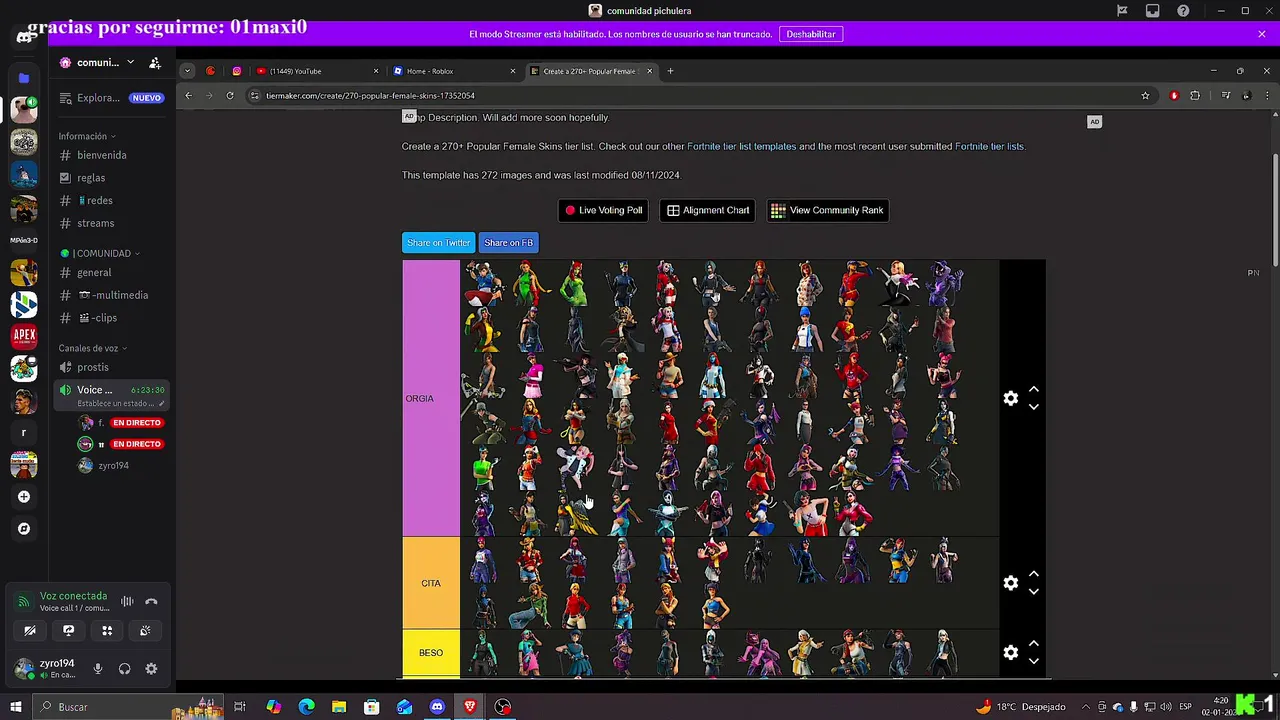The width and height of the screenshot is (1280, 720).
Task: Open a new browser tab
Action: click(x=671, y=71)
